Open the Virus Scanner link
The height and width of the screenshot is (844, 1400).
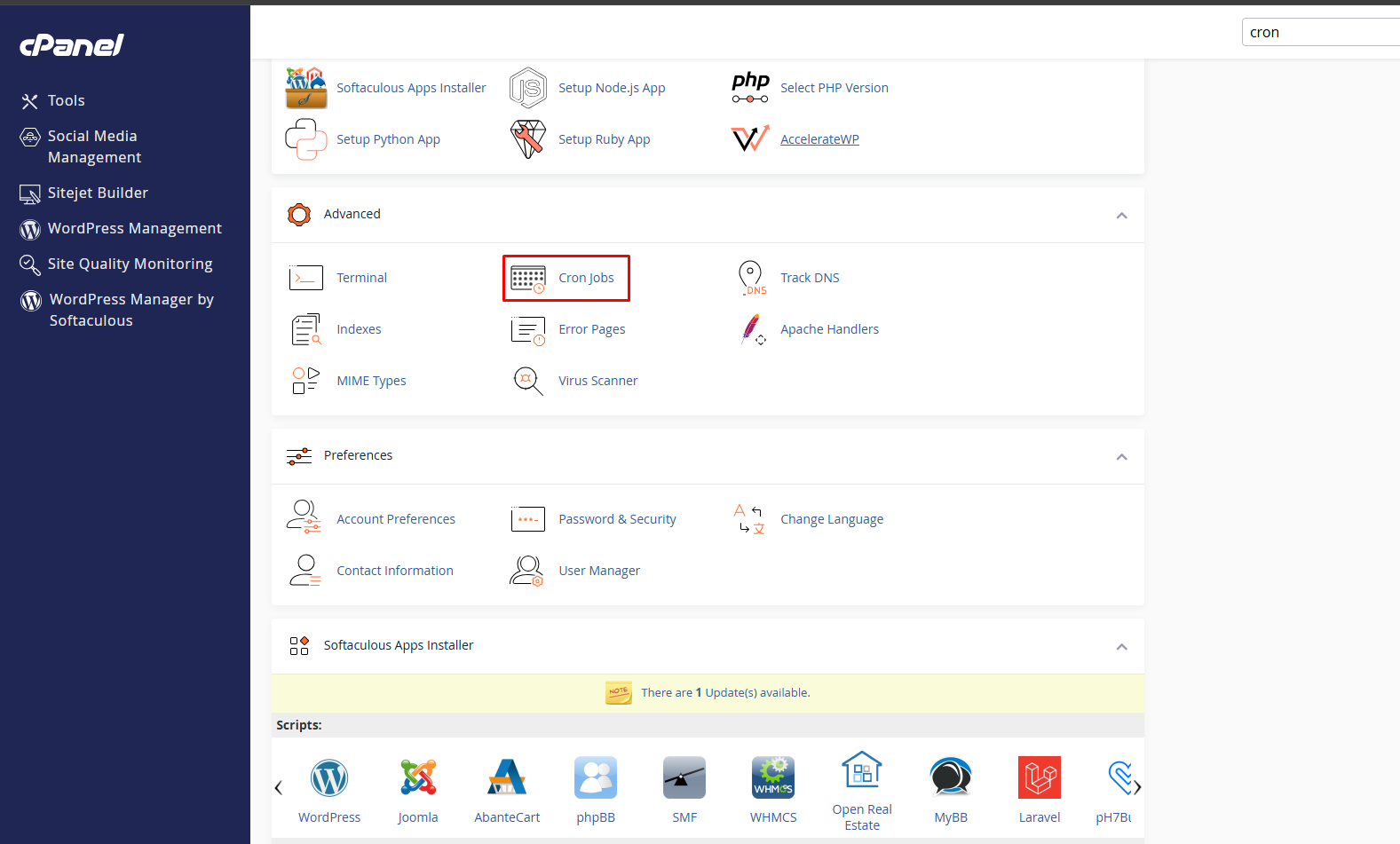pos(598,381)
